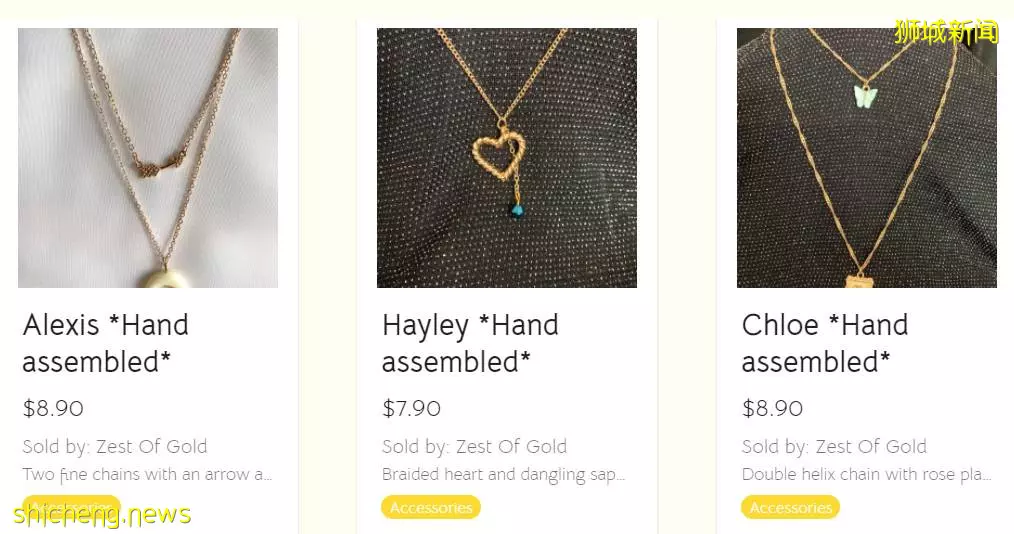The height and width of the screenshot is (534, 1014).
Task: Open seller Zest Of Gold under Chloe
Action: coord(870,446)
